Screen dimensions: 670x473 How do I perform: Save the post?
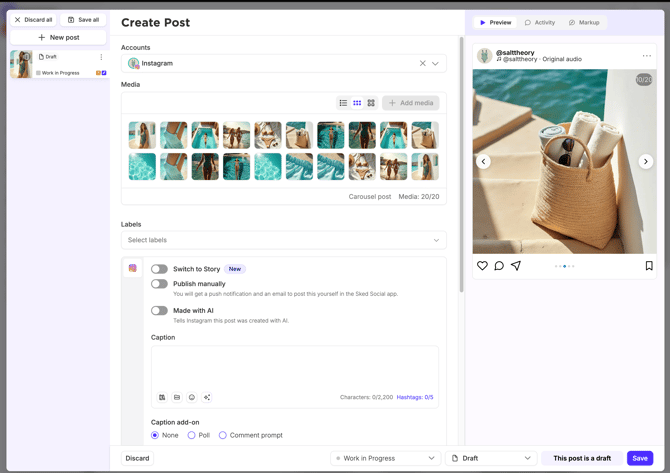640,458
